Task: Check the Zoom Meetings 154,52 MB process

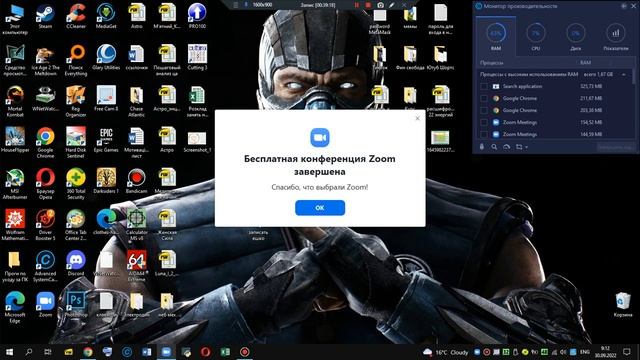Action: pyautogui.click(x=484, y=122)
